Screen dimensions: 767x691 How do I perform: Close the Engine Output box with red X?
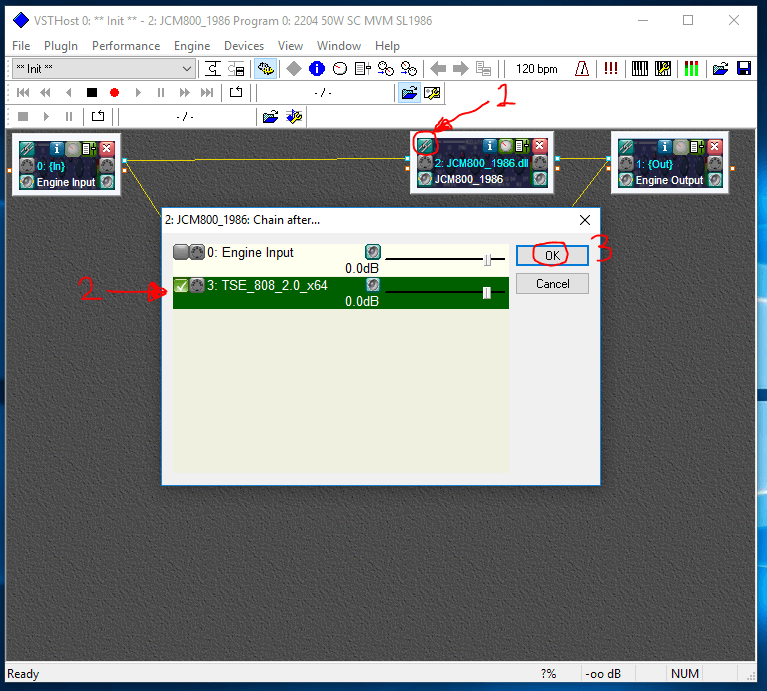click(715, 146)
